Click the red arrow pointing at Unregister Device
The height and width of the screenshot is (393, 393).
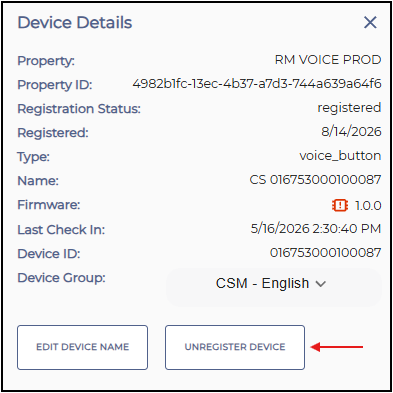[x=336, y=347]
